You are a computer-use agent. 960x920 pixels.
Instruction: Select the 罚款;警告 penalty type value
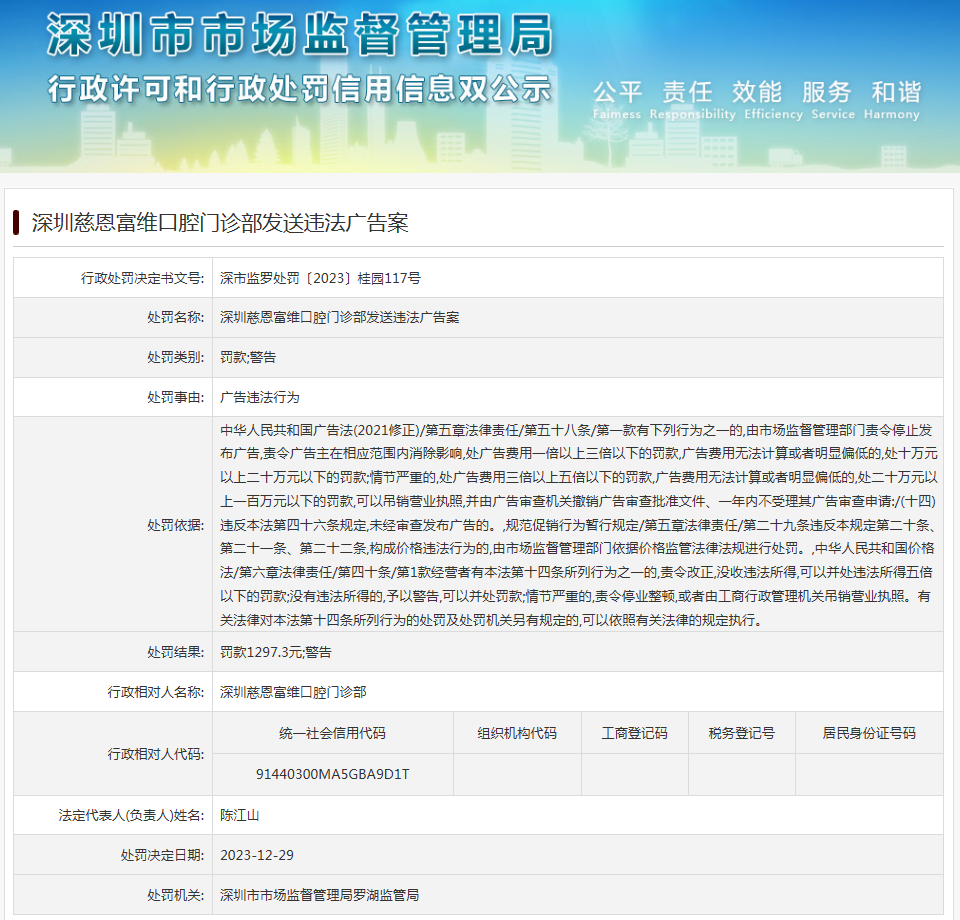(x=248, y=357)
